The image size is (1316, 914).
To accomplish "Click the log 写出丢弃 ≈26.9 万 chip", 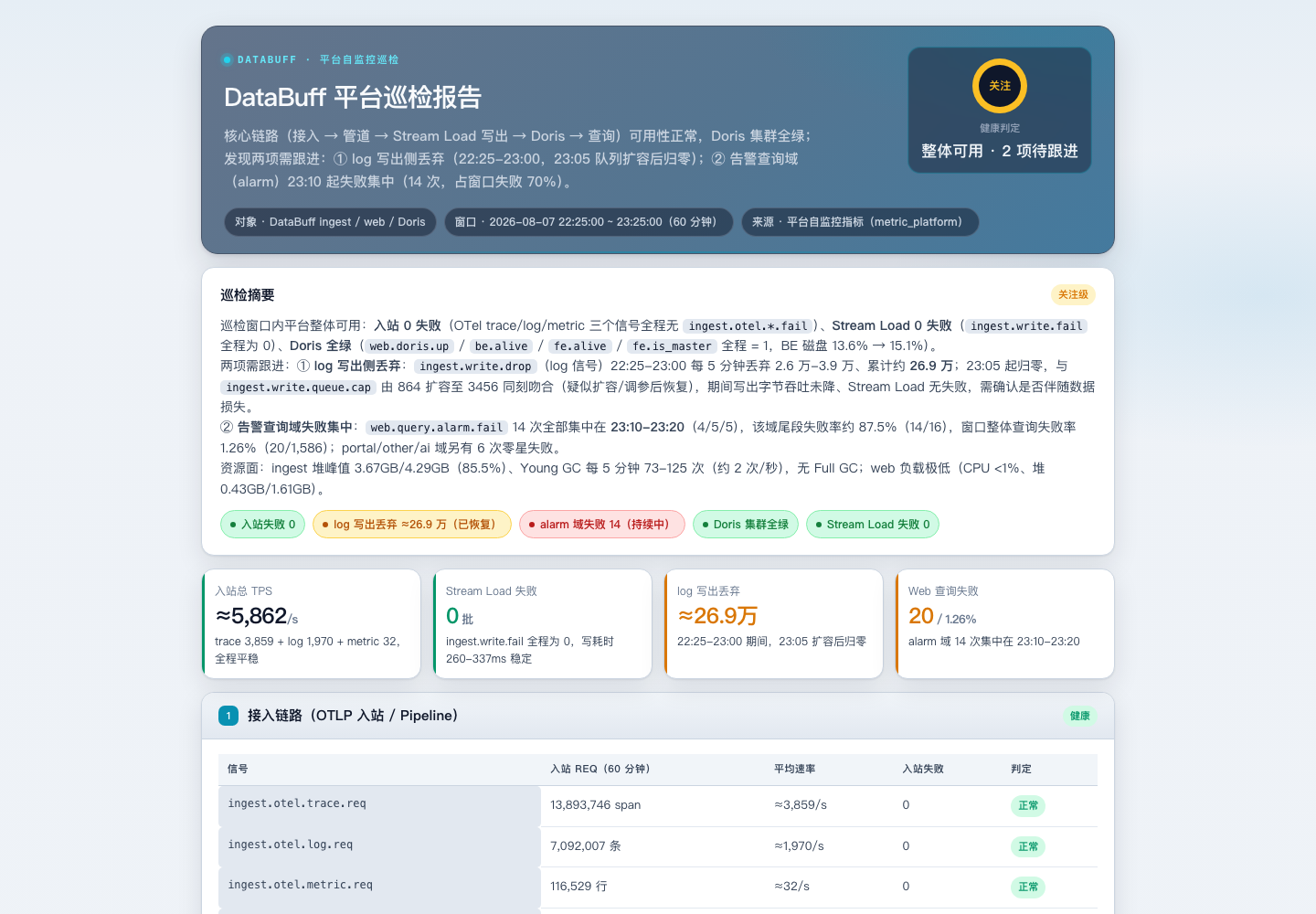I will (411, 525).
